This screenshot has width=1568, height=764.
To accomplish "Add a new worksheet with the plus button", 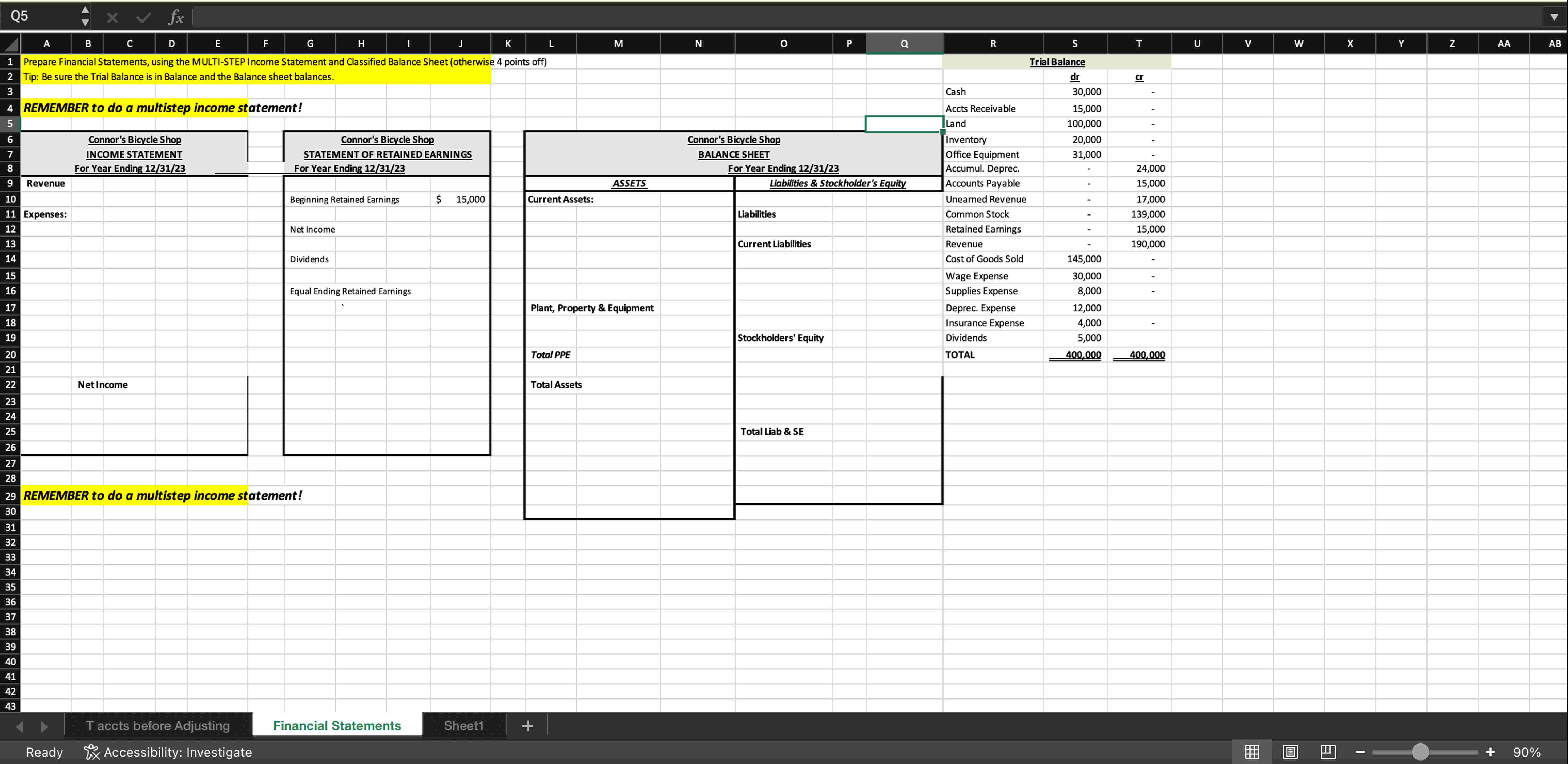I will [527, 725].
